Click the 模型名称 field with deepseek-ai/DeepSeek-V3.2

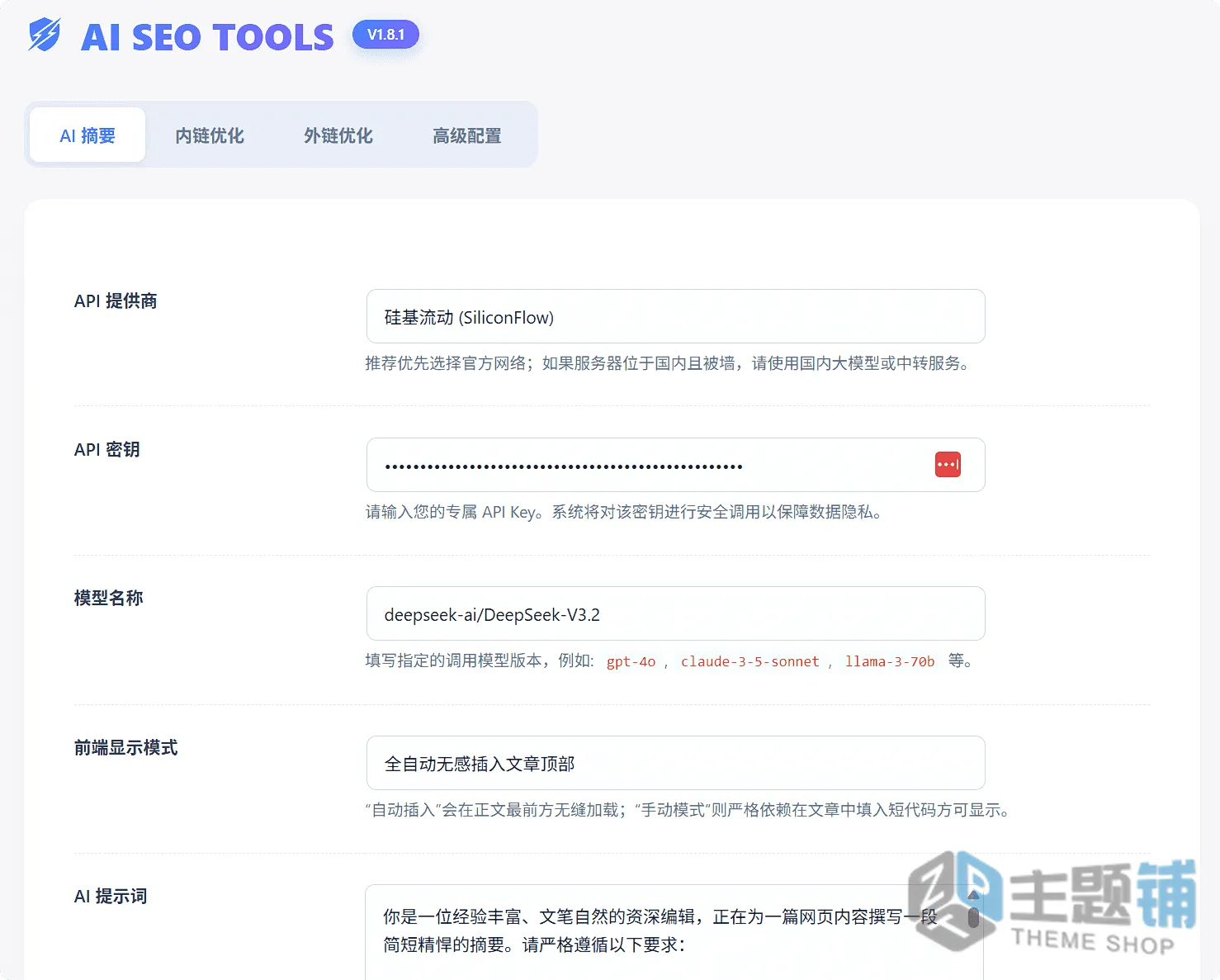pos(676,613)
